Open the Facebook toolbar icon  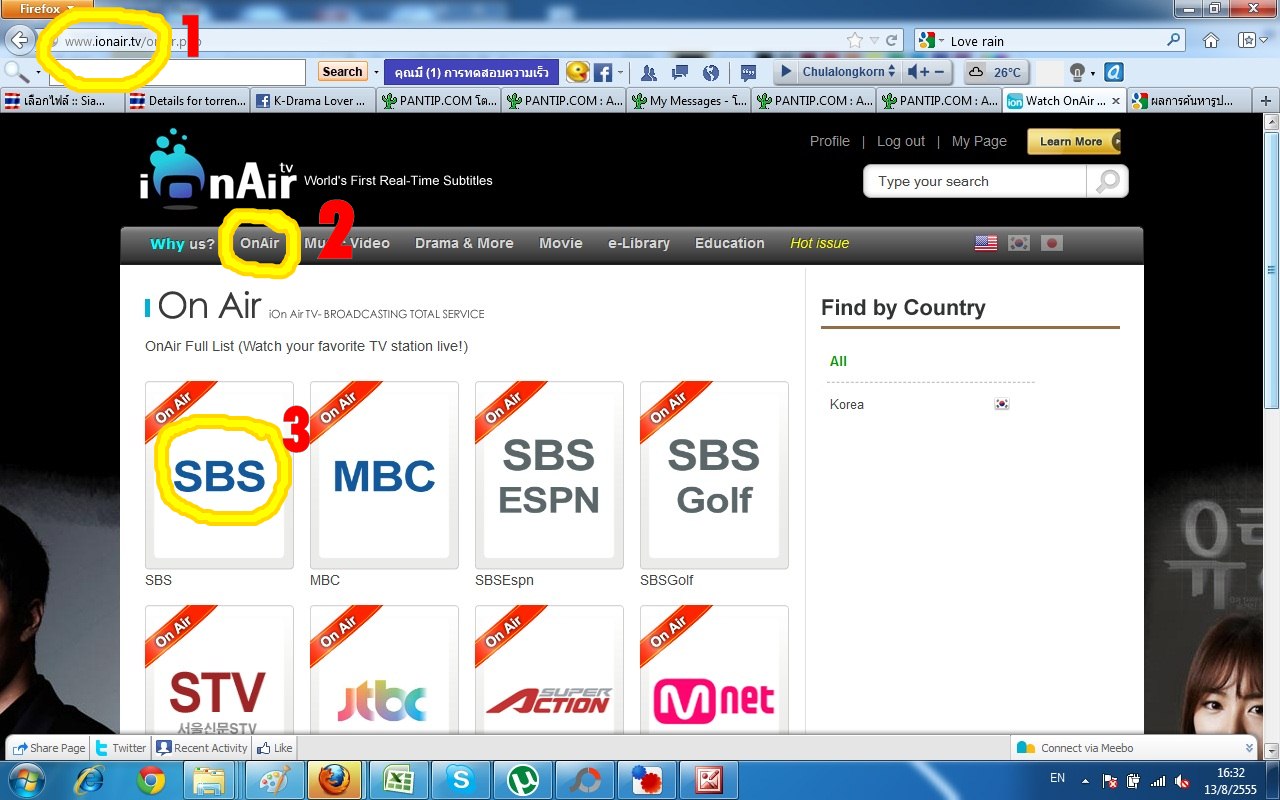pos(603,72)
